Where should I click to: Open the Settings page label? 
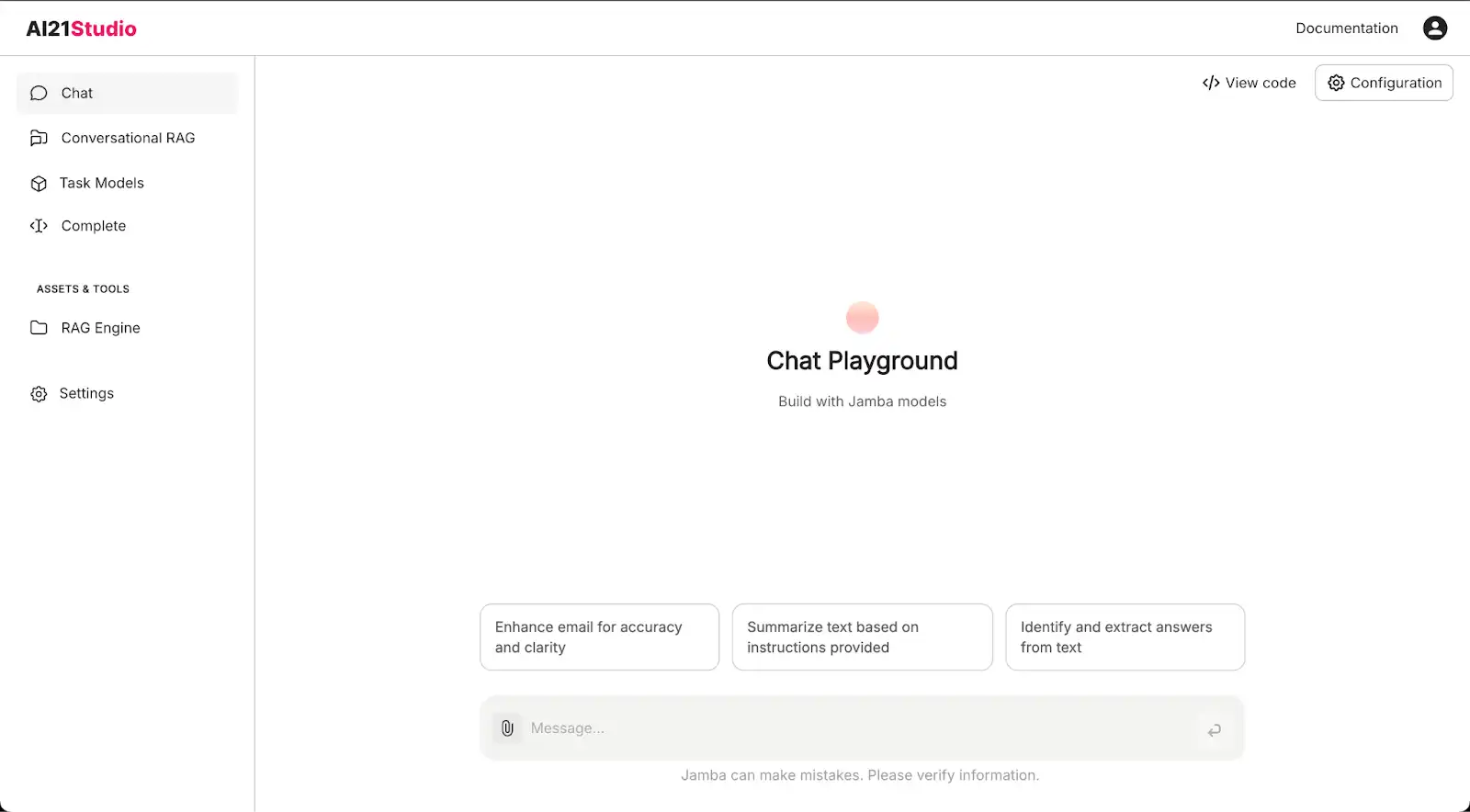[x=86, y=393]
